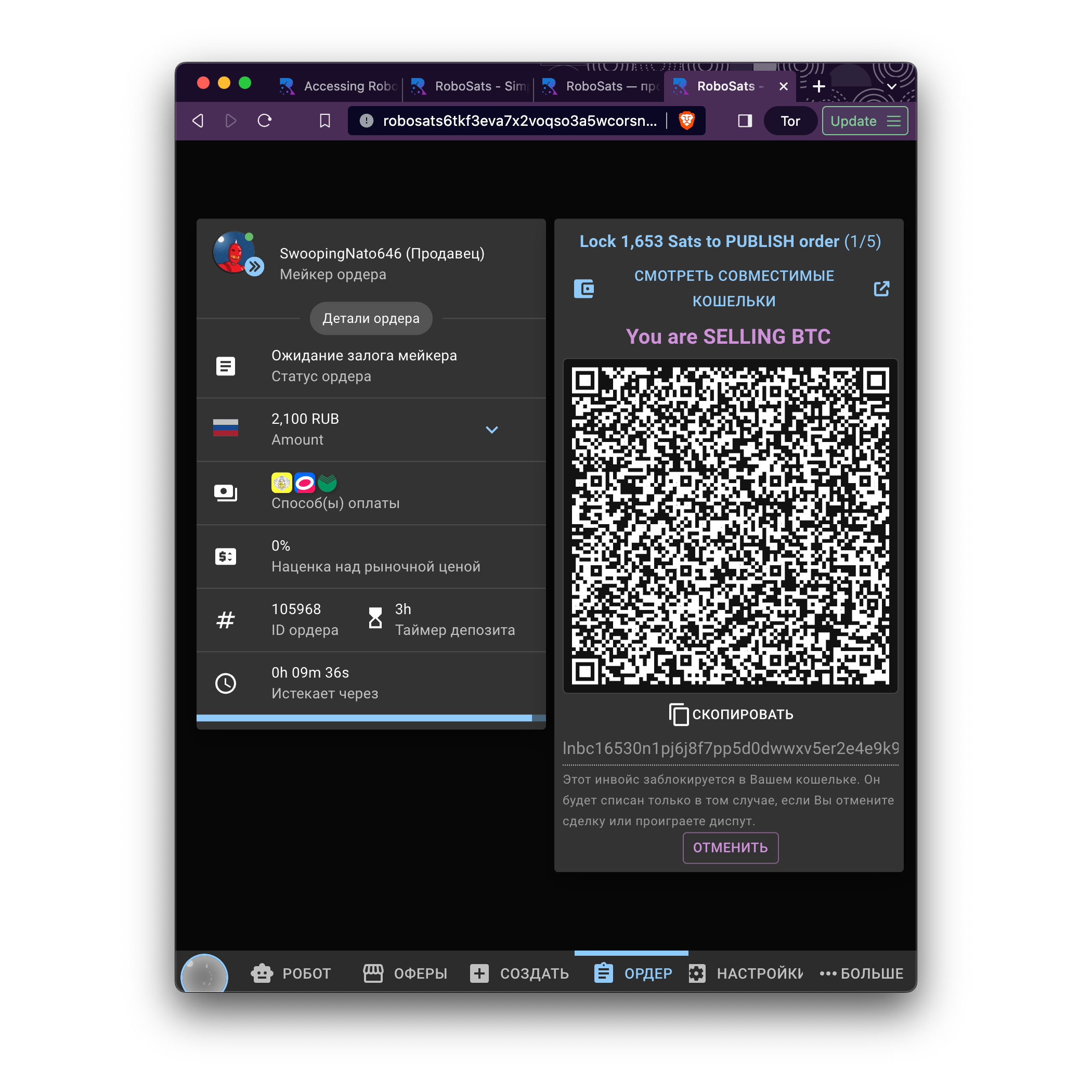Click the Tor button in toolbar
1092x1092 pixels.
coord(789,121)
